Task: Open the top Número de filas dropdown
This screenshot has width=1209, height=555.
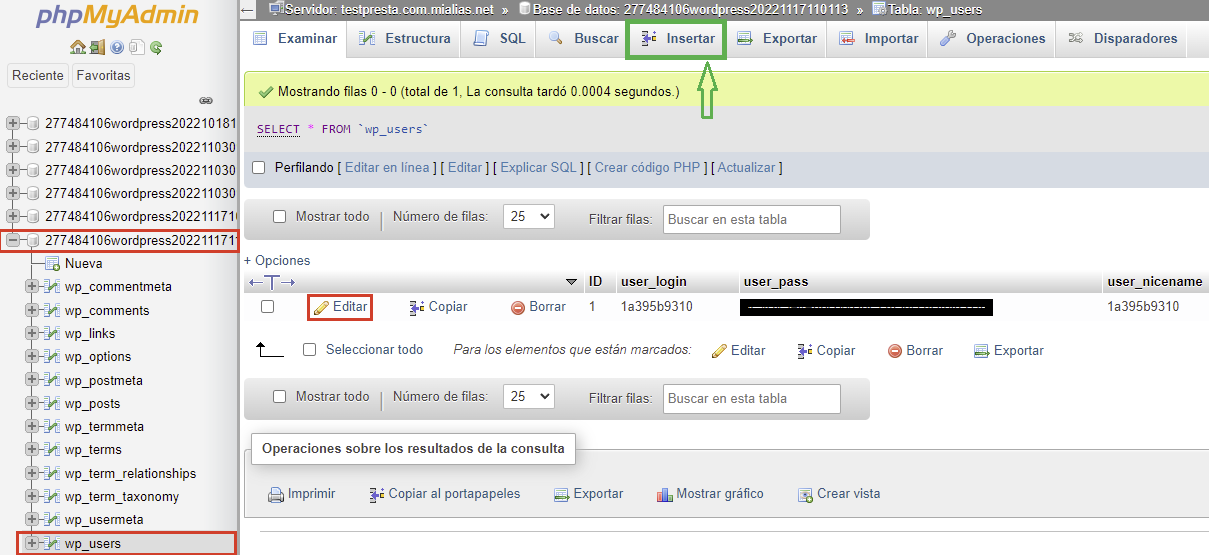Action: [529, 217]
